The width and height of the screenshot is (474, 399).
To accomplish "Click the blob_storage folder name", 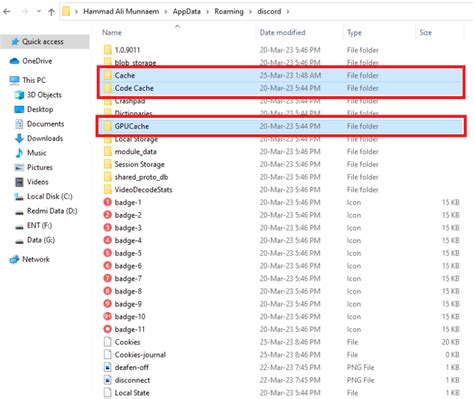I will [x=135, y=62].
